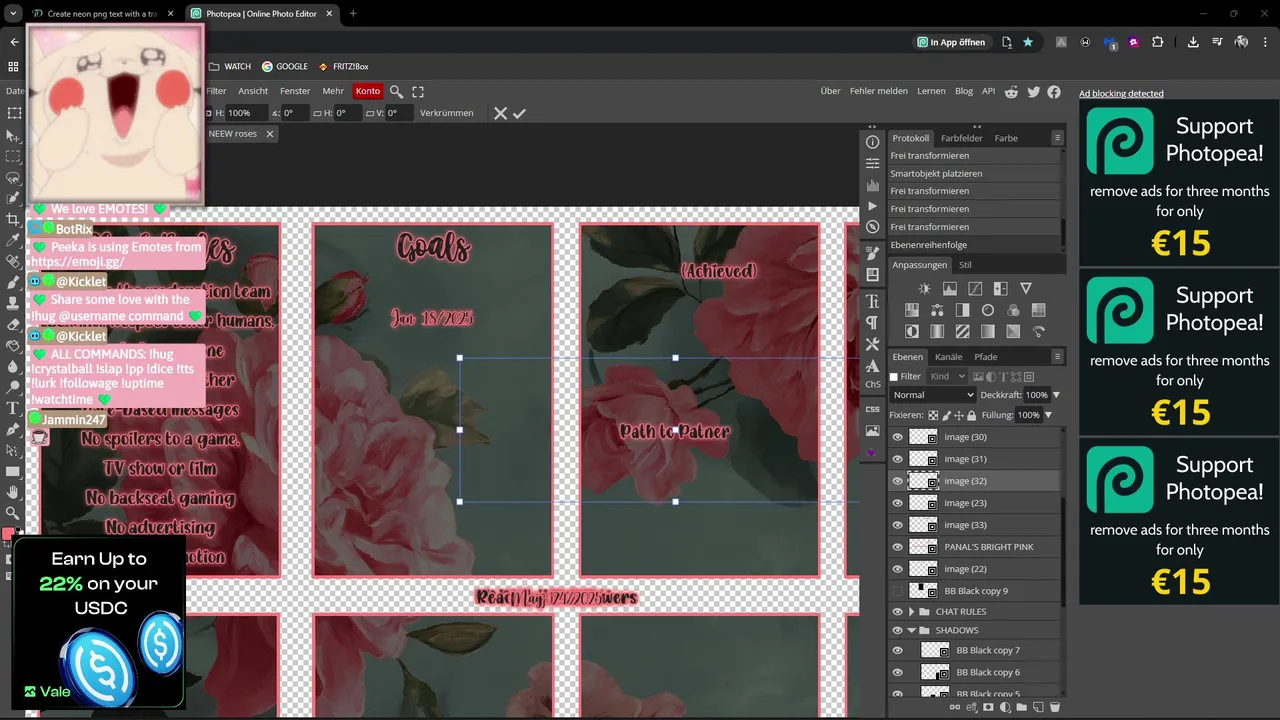Open the Normal blend mode dropdown

pos(931,395)
